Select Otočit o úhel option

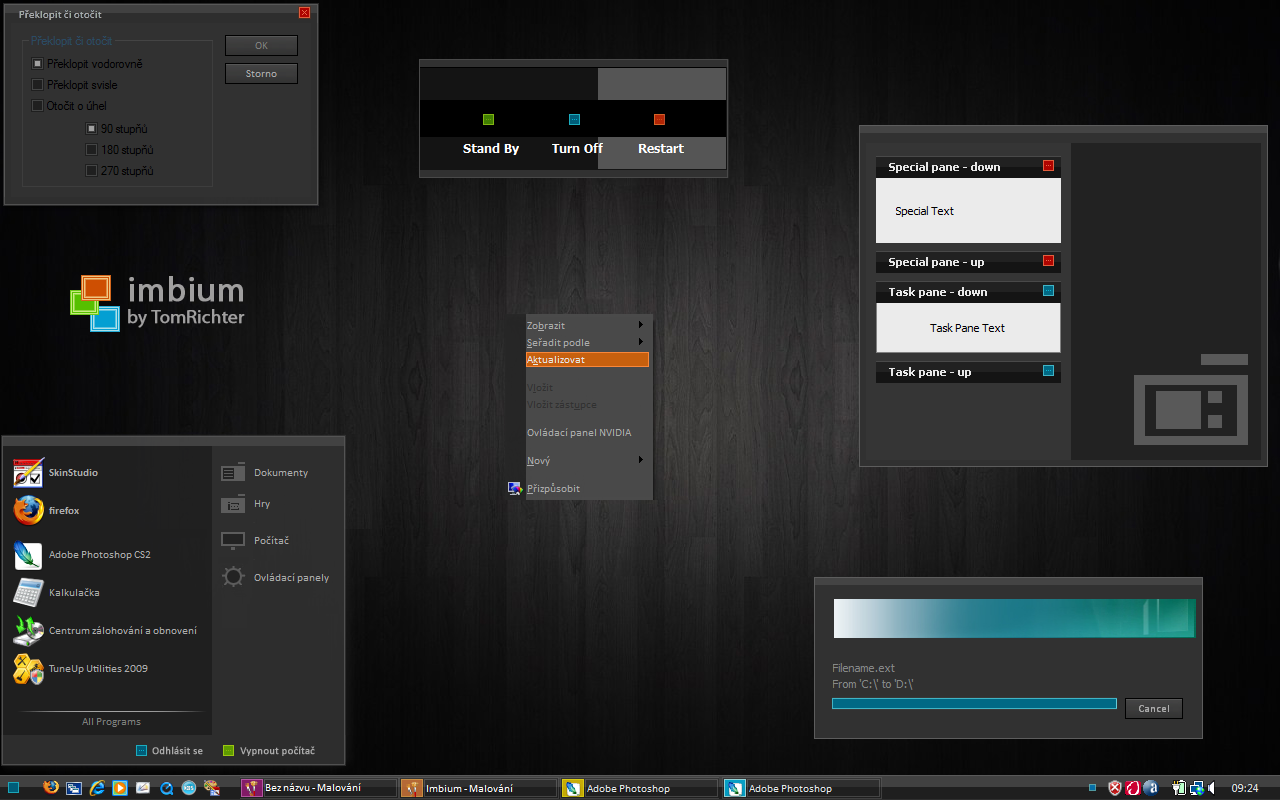coord(38,106)
